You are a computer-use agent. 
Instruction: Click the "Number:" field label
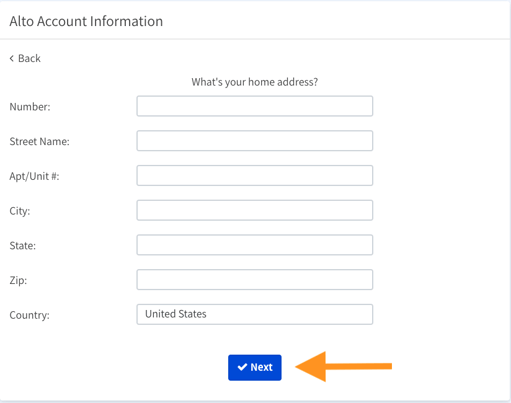tap(30, 107)
